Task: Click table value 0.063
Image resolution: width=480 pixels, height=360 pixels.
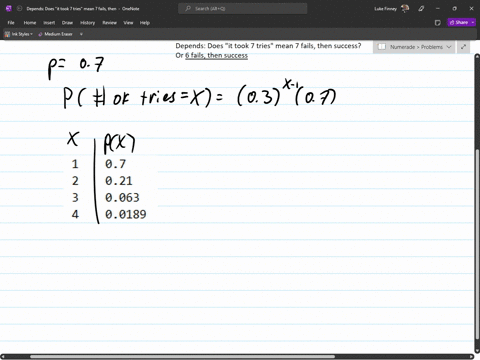Action: coord(122,197)
